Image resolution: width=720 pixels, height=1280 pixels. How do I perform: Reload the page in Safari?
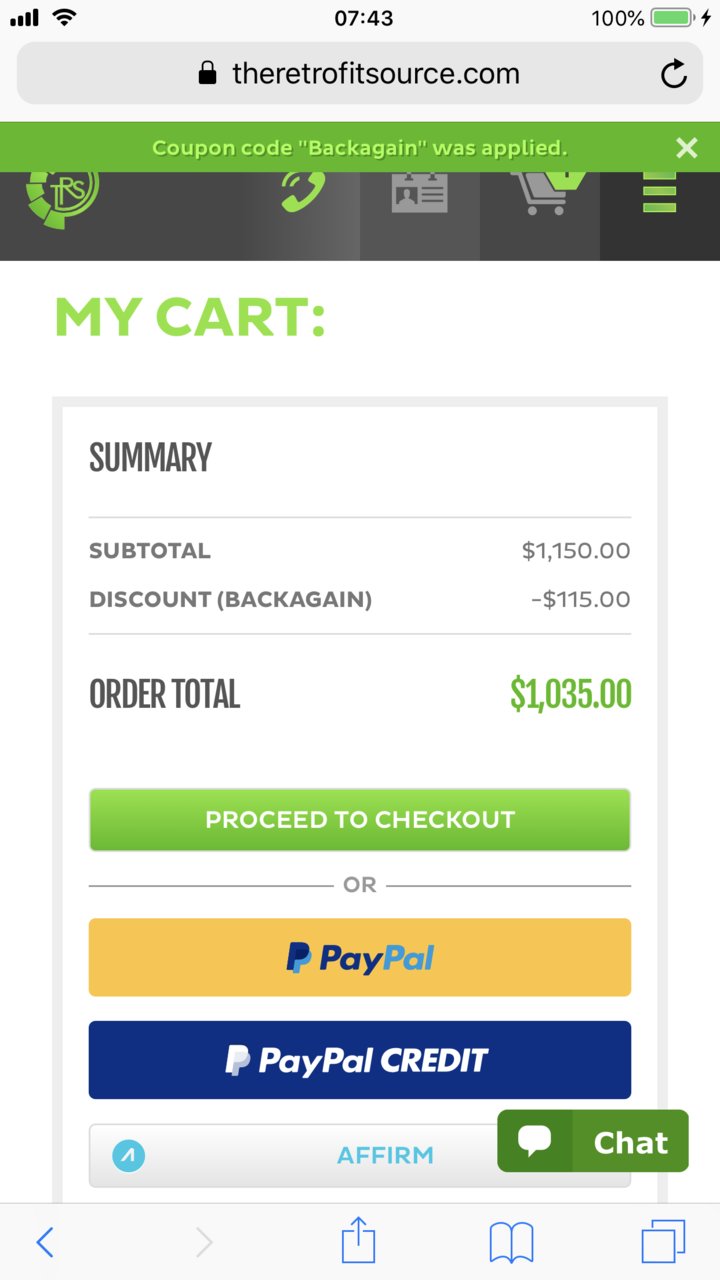click(x=674, y=74)
